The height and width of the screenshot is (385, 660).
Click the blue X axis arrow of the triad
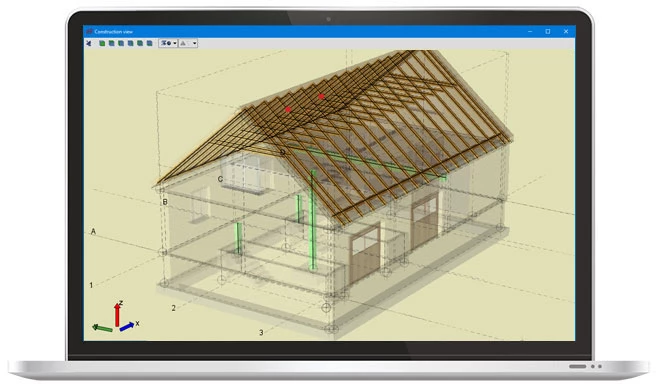[x=127, y=326]
